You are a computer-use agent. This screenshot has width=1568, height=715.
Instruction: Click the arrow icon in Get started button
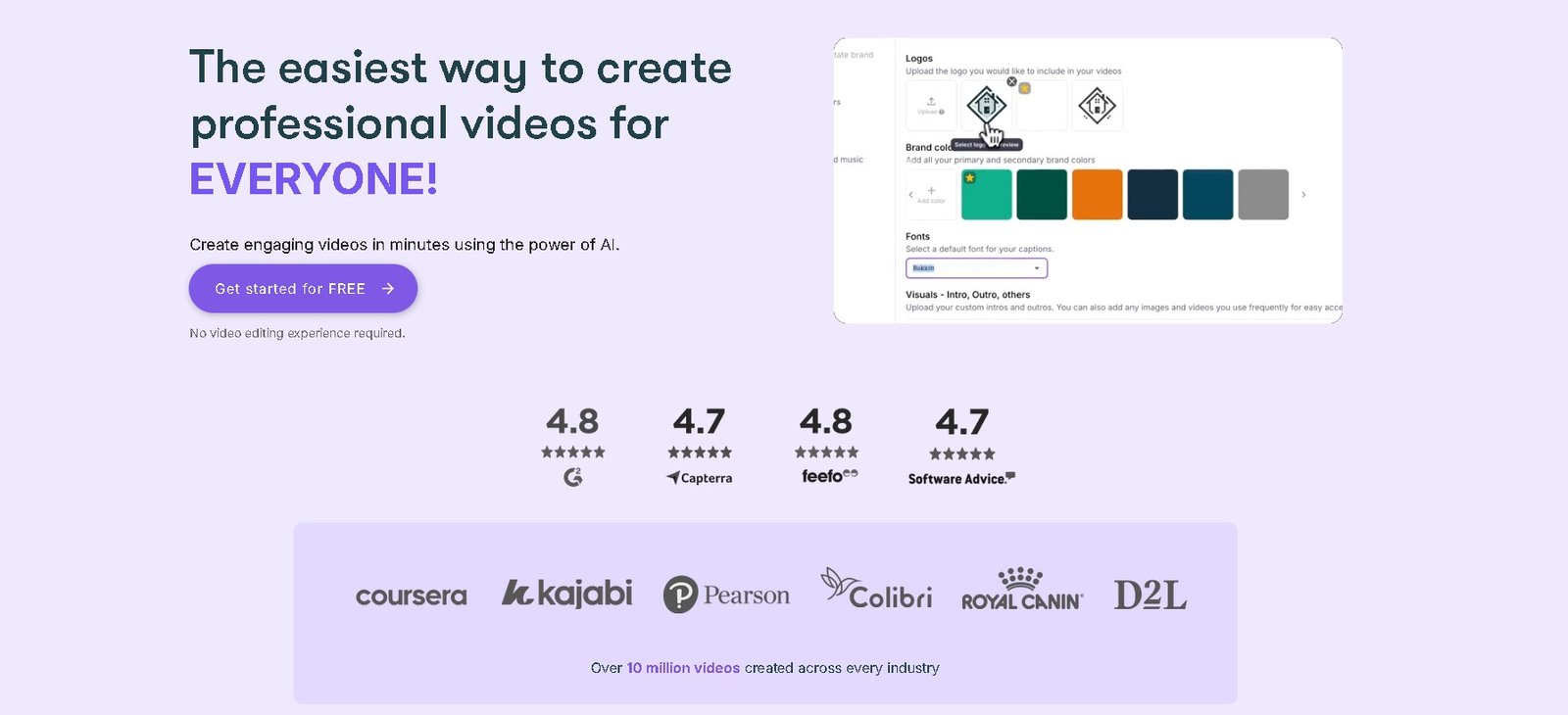coord(388,289)
